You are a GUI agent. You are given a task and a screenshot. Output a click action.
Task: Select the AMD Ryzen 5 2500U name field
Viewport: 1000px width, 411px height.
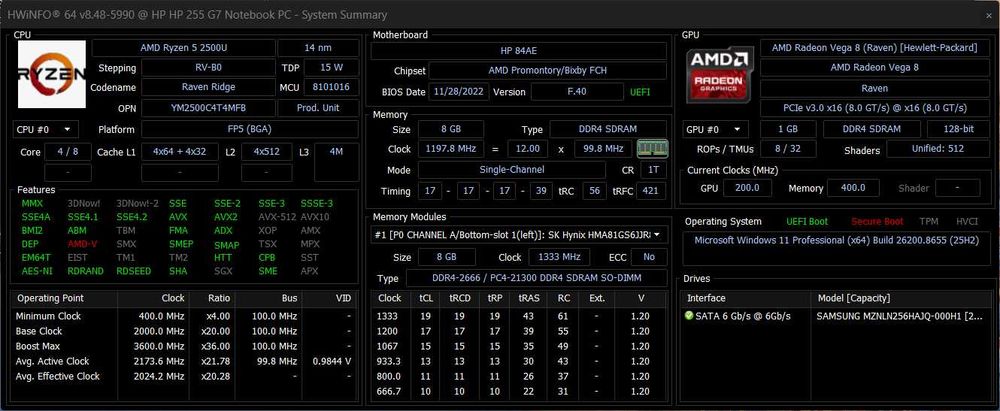pos(184,48)
